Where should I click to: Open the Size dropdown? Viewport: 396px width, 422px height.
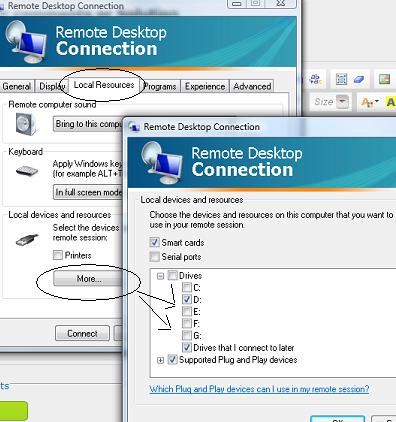coord(342,102)
